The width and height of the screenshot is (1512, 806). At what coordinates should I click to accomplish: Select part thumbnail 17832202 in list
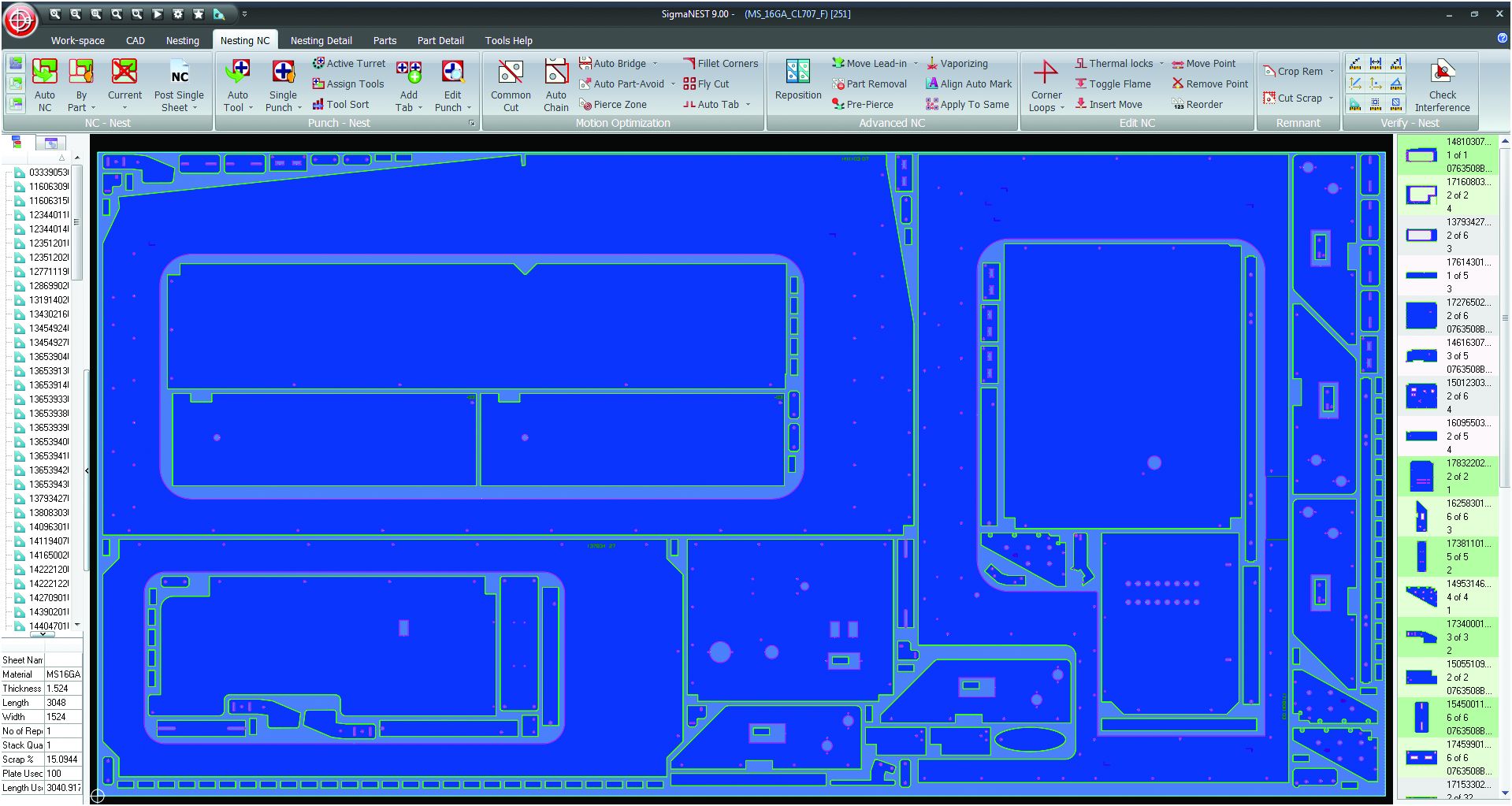point(1421,476)
